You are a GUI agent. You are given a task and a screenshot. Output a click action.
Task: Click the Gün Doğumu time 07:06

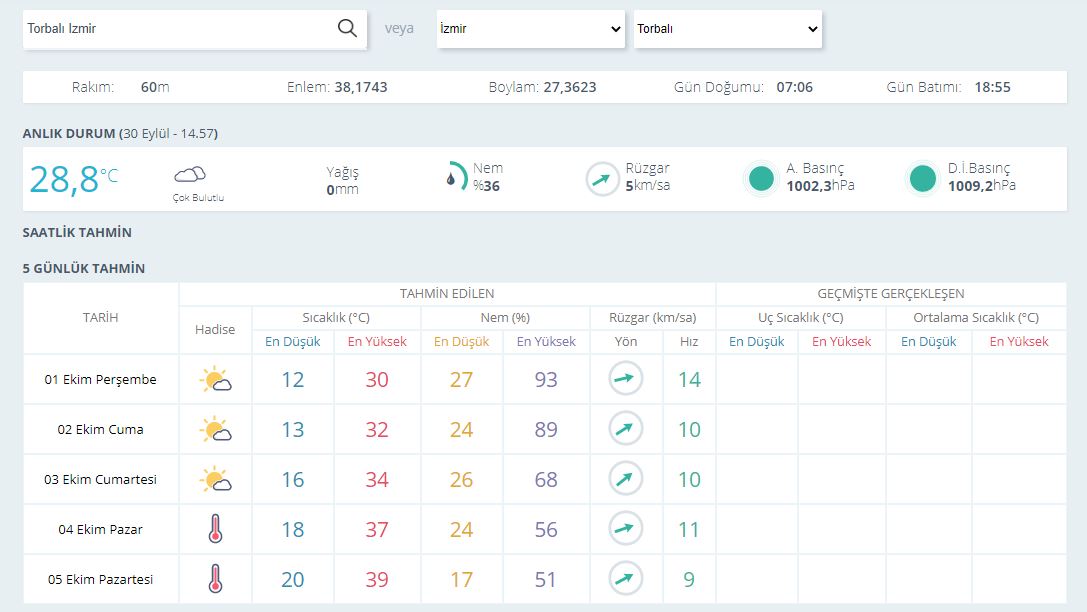794,87
